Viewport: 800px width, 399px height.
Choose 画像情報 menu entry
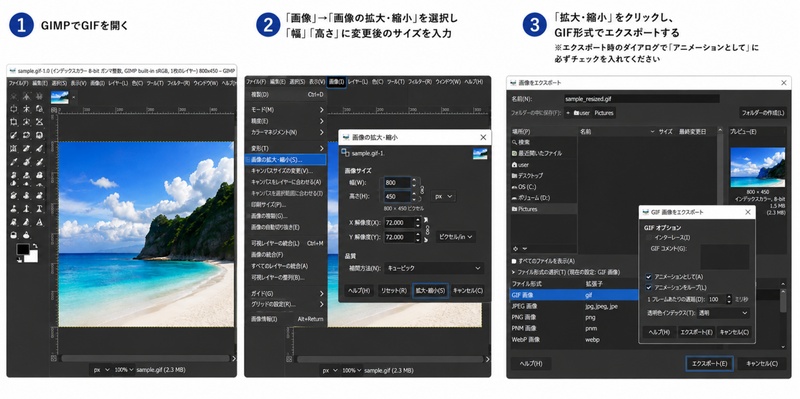click(x=286, y=319)
